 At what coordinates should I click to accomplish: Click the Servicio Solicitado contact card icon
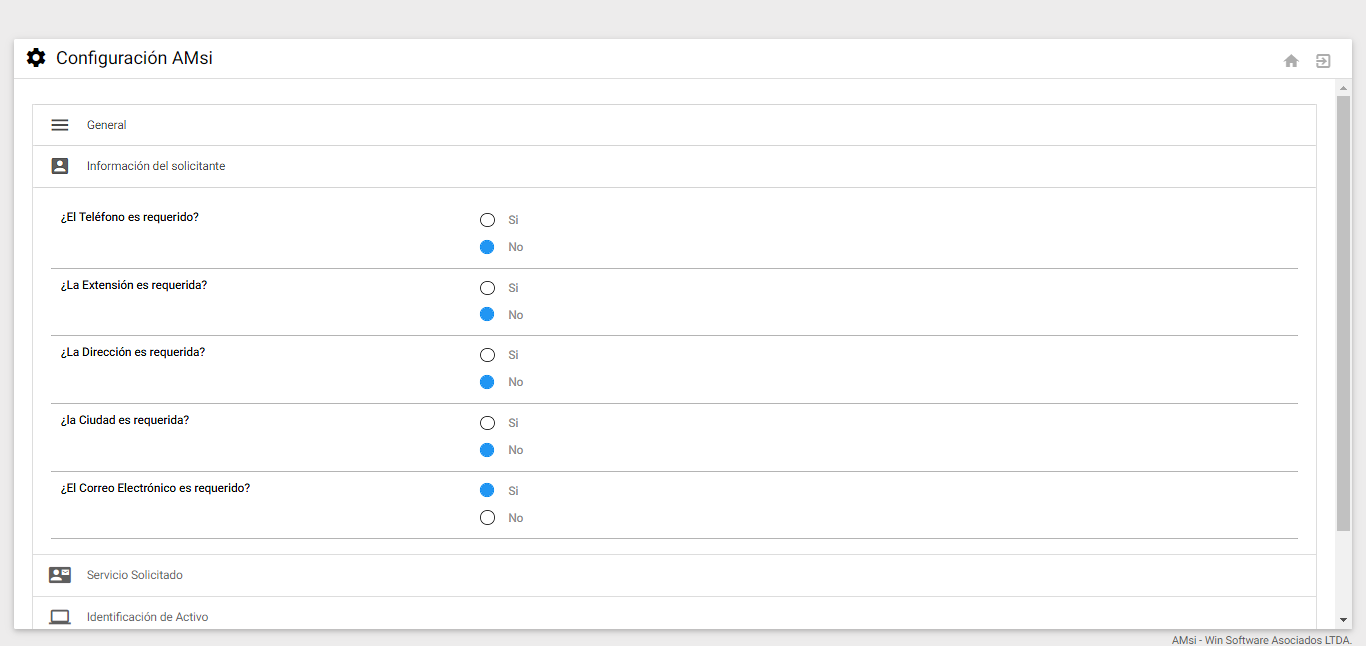60,575
